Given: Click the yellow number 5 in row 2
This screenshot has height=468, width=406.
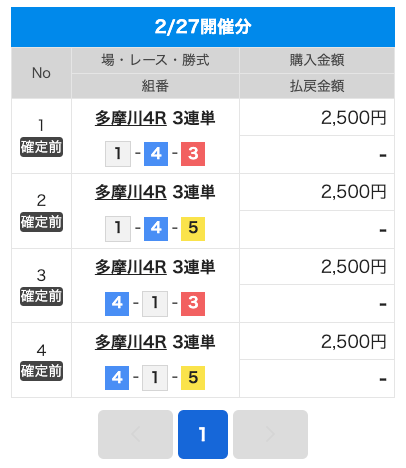Looking at the screenshot, I should click(193, 229).
